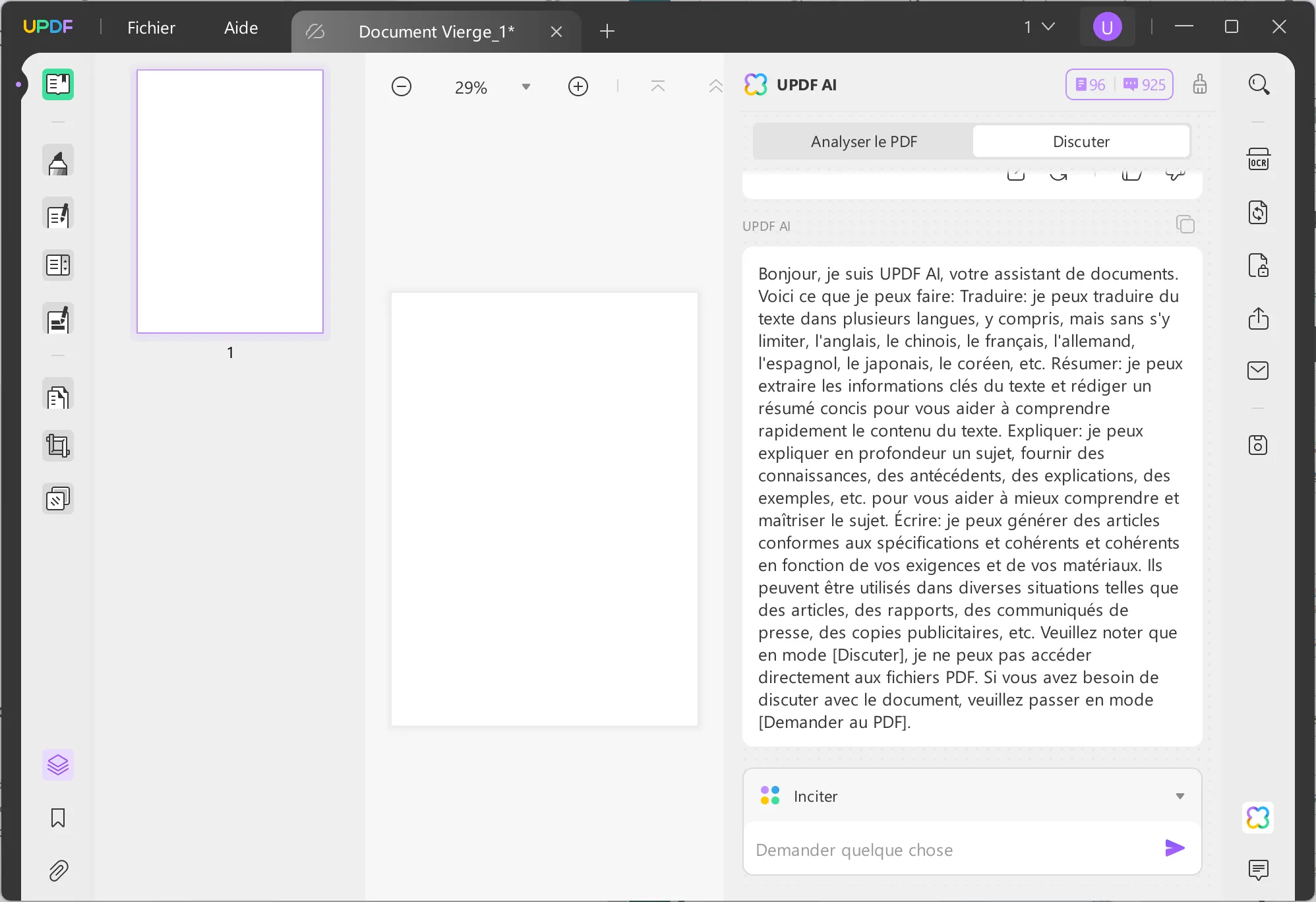
Task: Open the Fichier menu
Action: point(152,27)
